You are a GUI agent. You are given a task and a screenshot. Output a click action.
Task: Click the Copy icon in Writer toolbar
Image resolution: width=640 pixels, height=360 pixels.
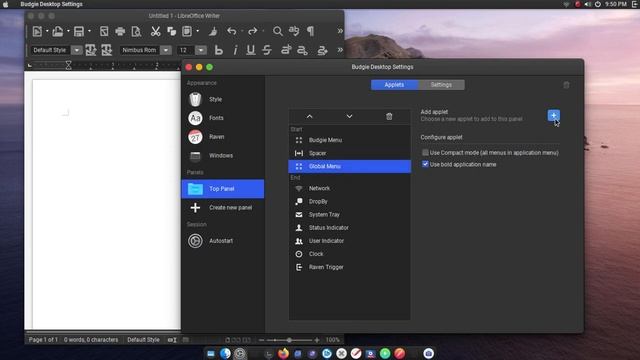[171, 31]
